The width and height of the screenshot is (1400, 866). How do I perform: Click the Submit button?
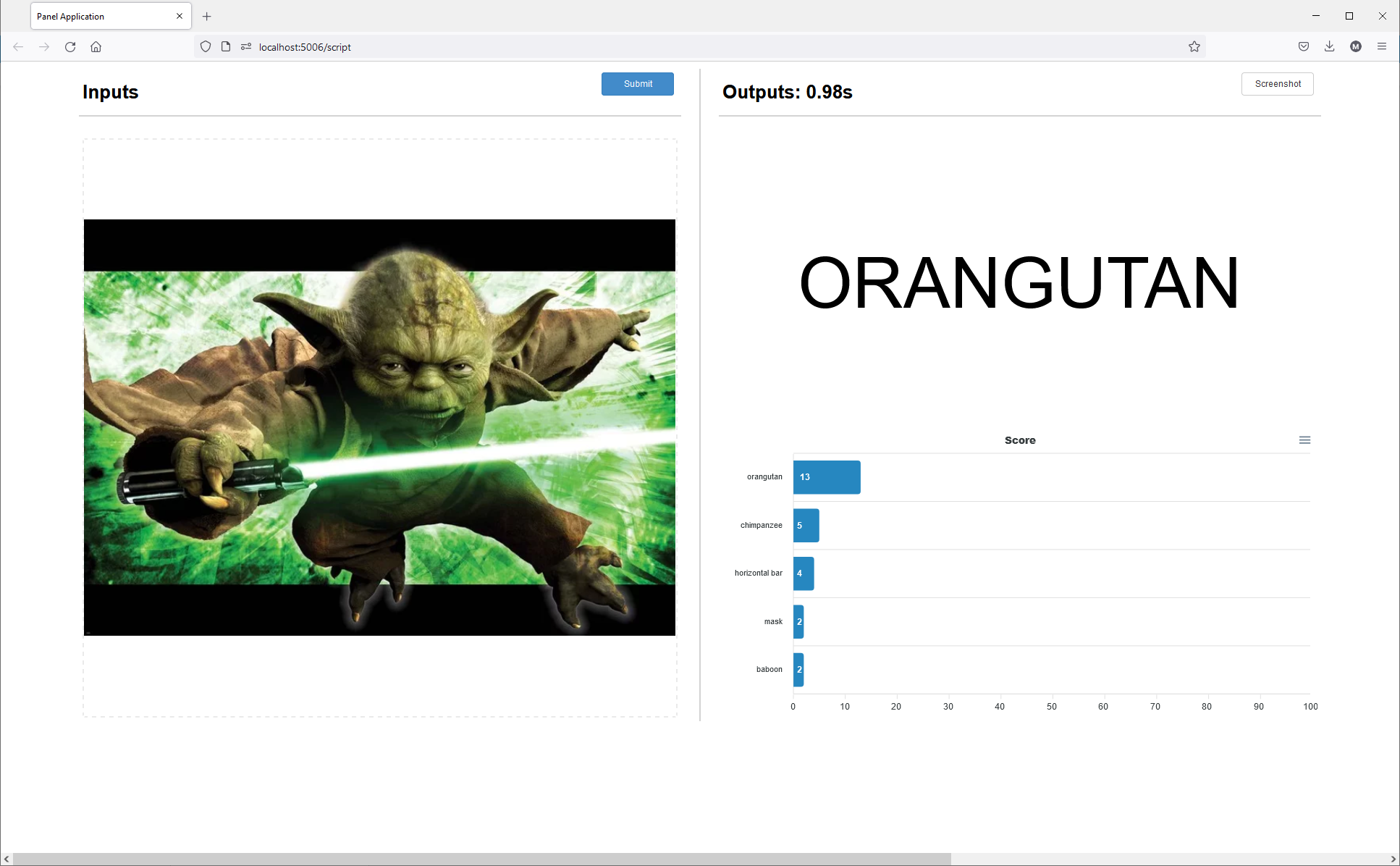tap(637, 84)
